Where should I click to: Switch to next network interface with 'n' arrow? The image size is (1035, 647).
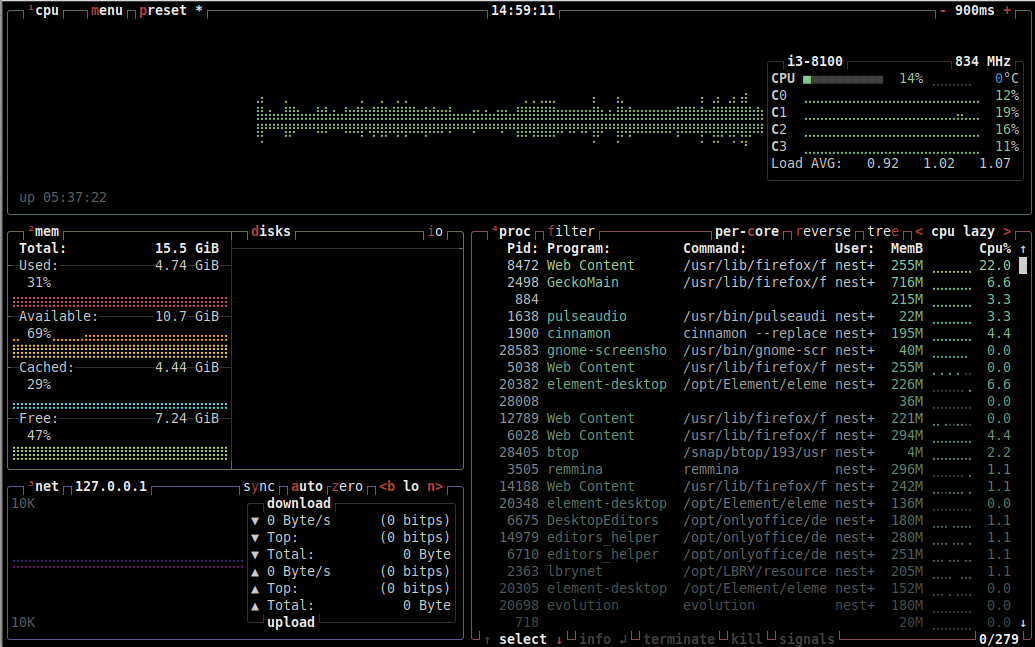coord(434,486)
